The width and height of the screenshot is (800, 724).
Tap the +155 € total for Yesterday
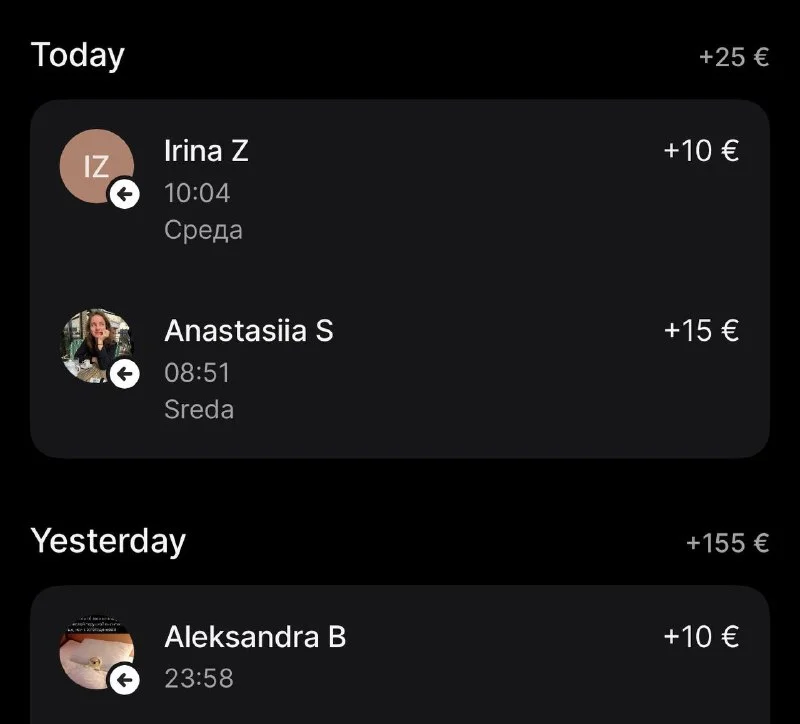727,543
